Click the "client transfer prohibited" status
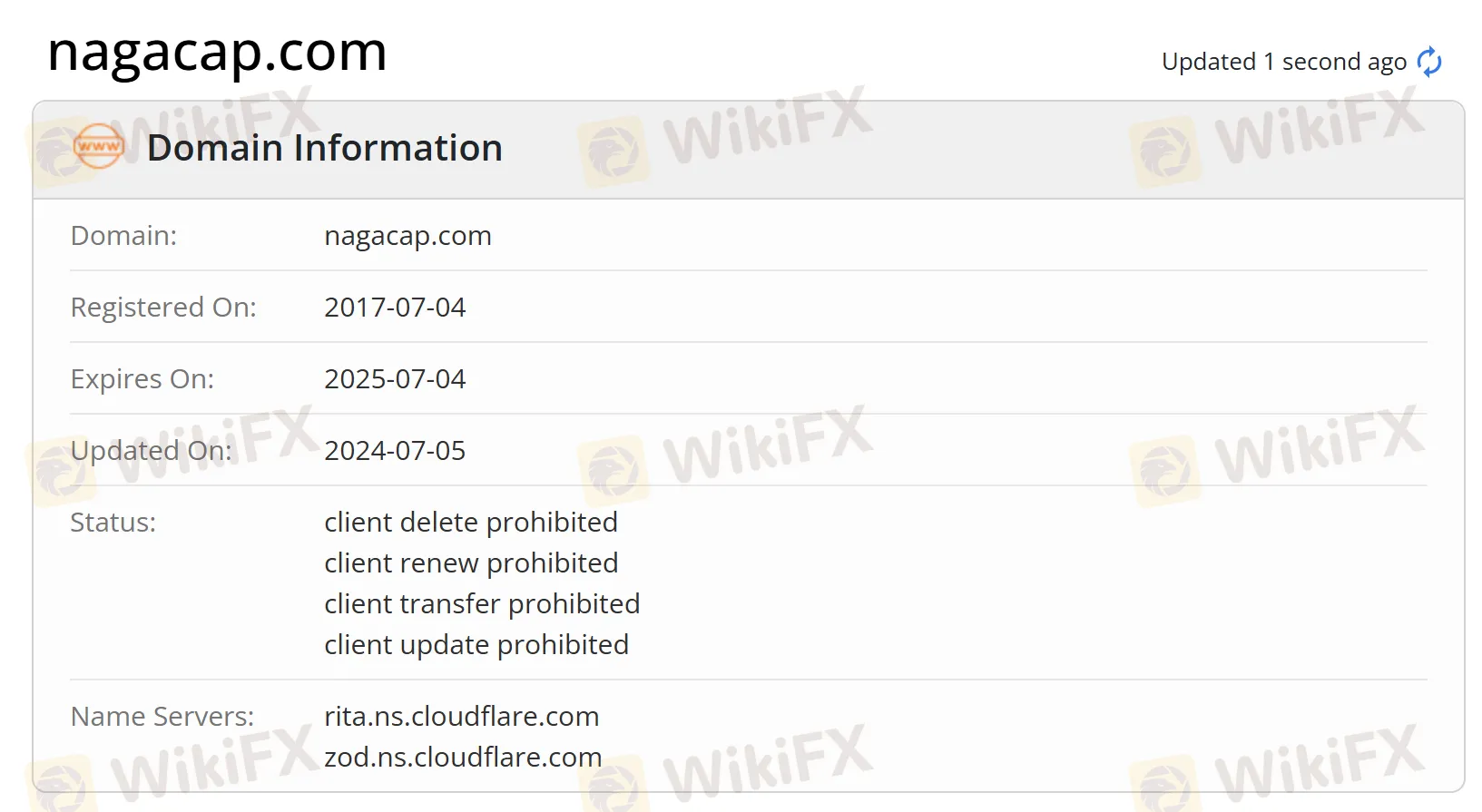 pos(482,604)
